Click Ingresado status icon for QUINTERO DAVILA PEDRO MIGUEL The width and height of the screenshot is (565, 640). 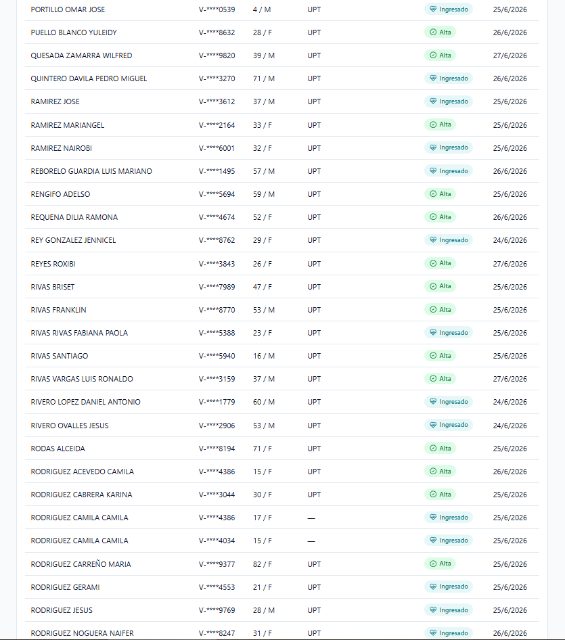433,78
